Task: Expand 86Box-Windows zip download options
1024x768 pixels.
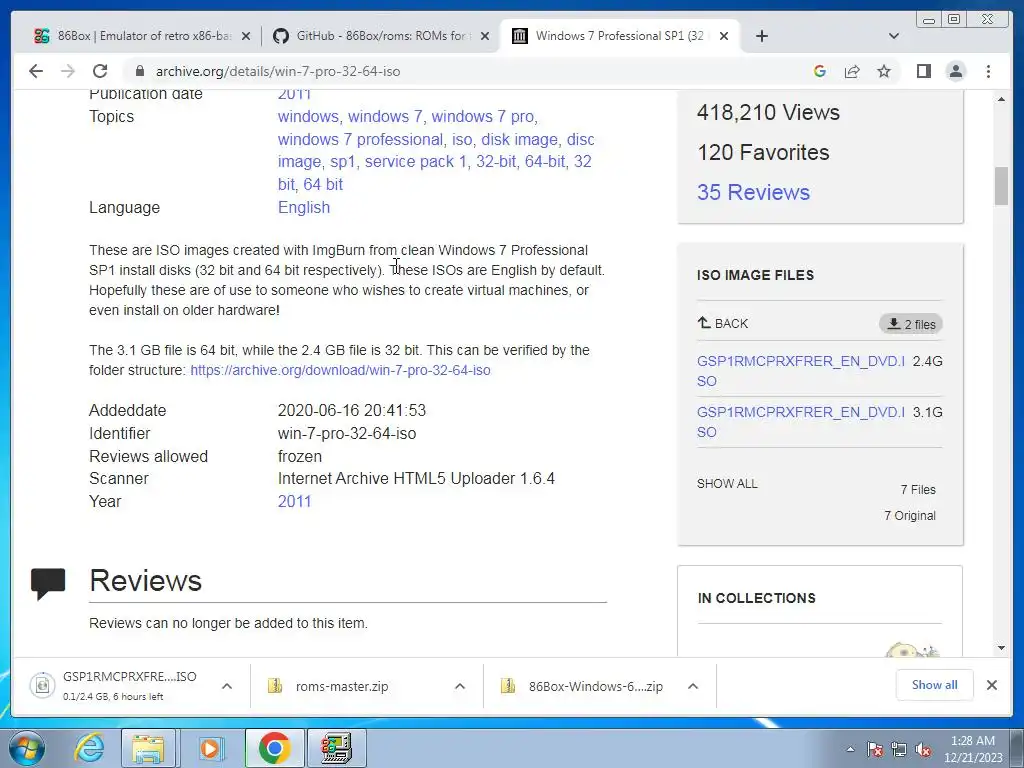Action: click(693, 686)
